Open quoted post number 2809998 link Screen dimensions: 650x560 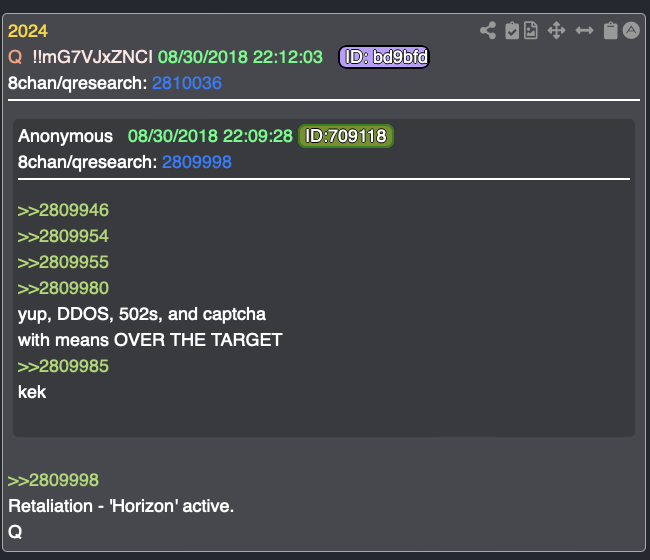pos(196,162)
